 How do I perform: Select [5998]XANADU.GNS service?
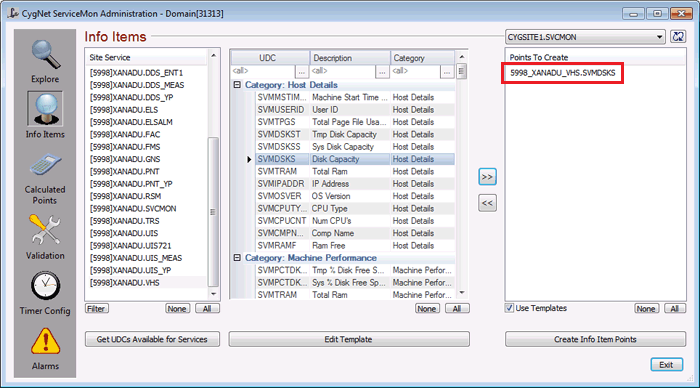coord(125,159)
